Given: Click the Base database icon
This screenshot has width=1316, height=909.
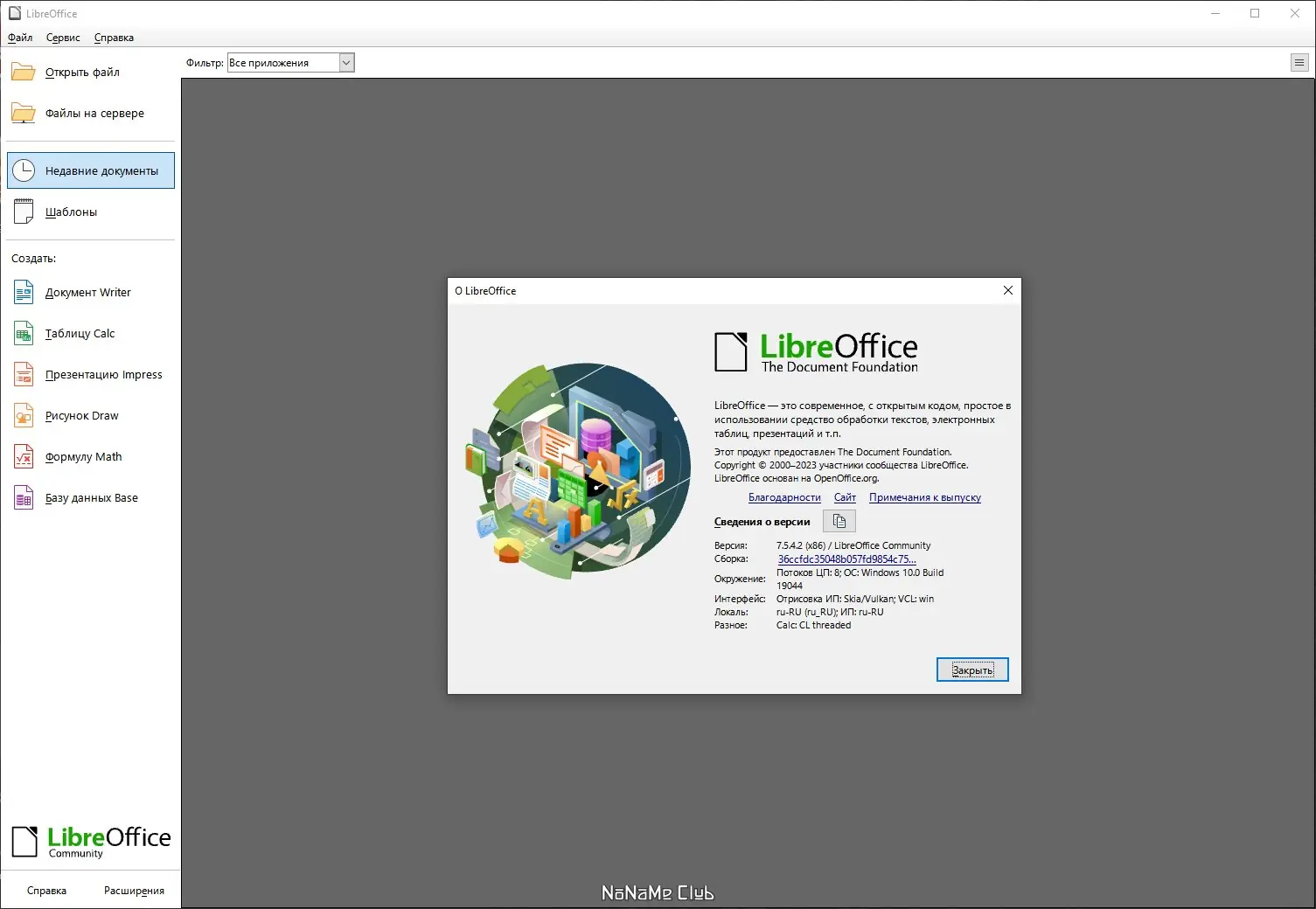Looking at the screenshot, I should coord(24,497).
